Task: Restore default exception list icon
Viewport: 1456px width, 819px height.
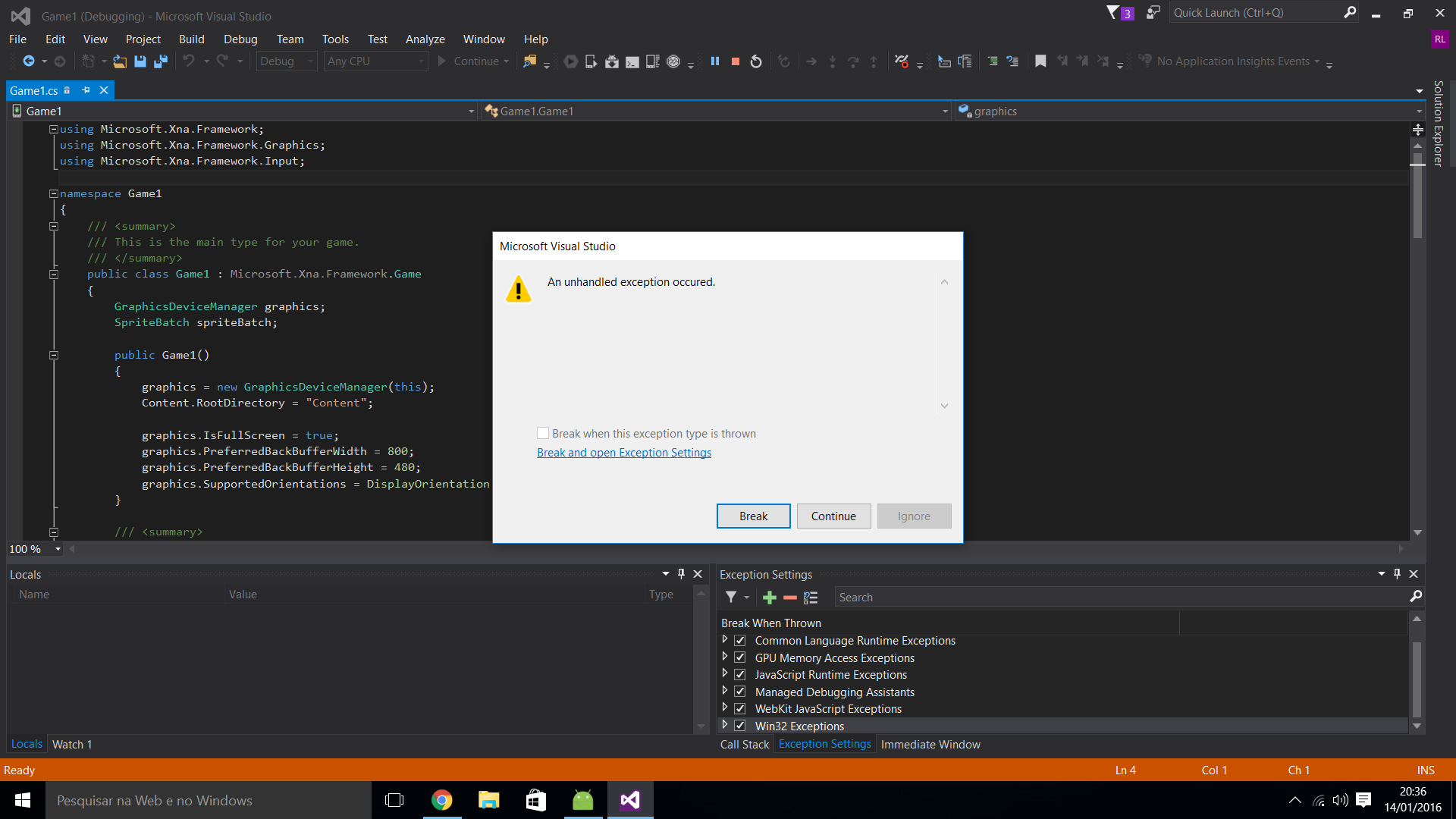Action: pyautogui.click(x=811, y=598)
